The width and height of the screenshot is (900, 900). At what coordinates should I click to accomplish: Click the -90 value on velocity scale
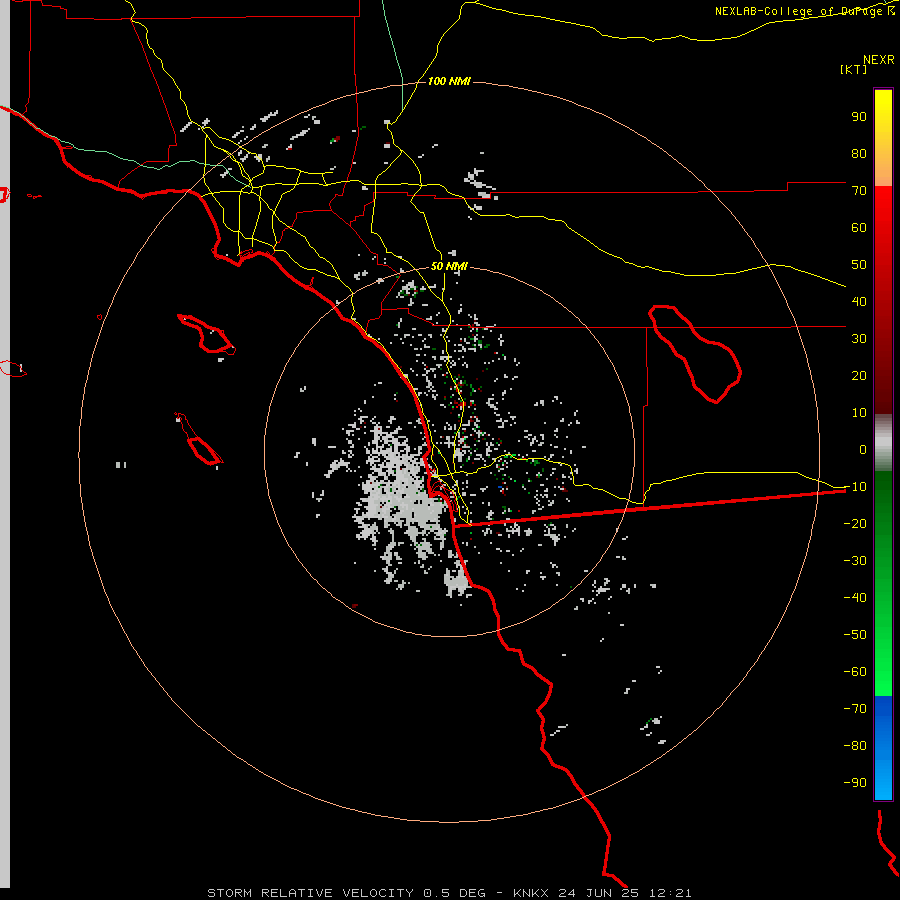[x=855, y=783]
